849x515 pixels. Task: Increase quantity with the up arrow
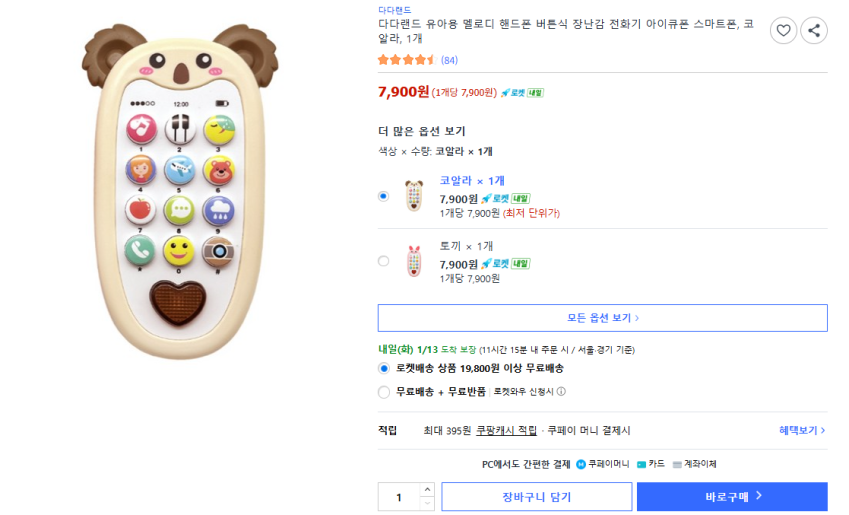(427, 490)
